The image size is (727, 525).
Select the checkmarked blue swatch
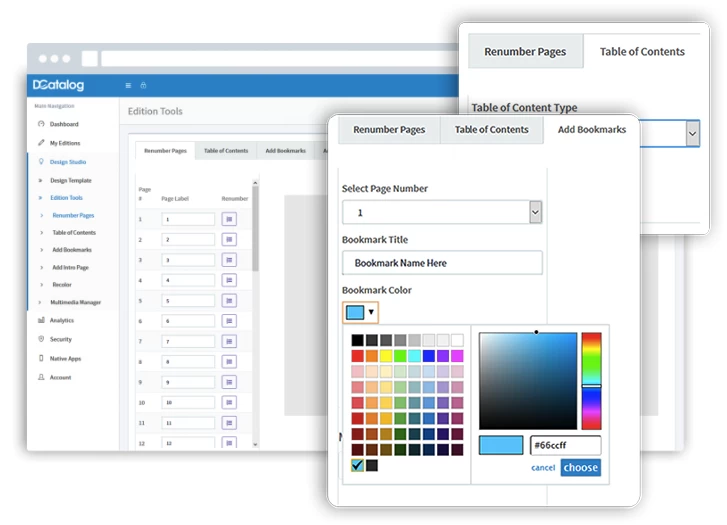coord(357,465)
